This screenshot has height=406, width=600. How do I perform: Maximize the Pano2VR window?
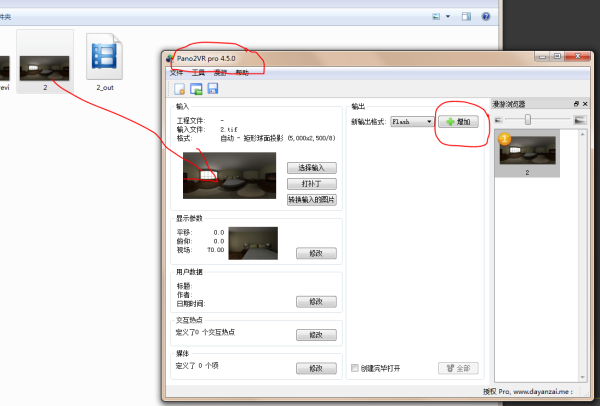[557, 57]
